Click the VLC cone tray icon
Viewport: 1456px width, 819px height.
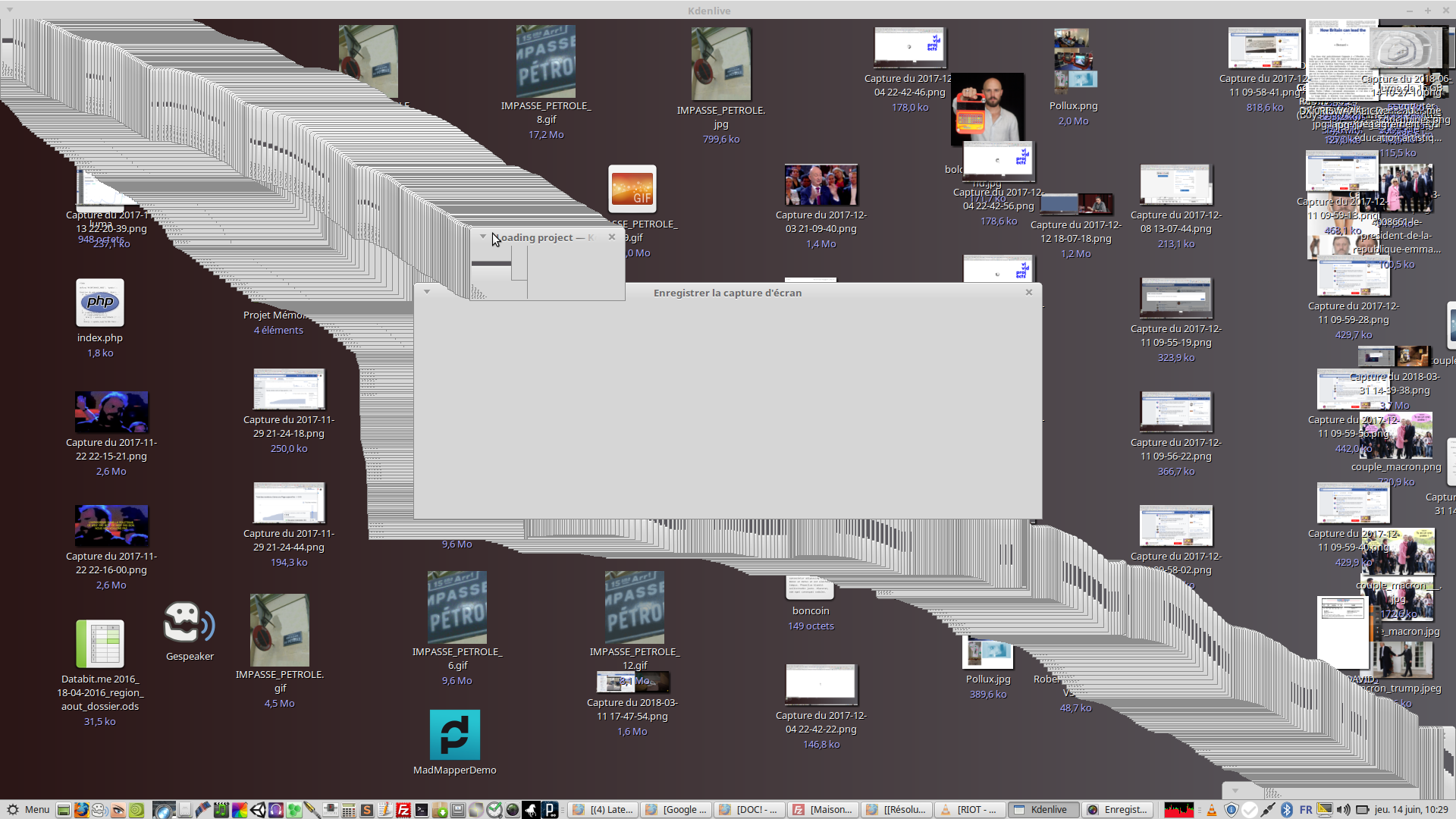[x=1212, y=810]
